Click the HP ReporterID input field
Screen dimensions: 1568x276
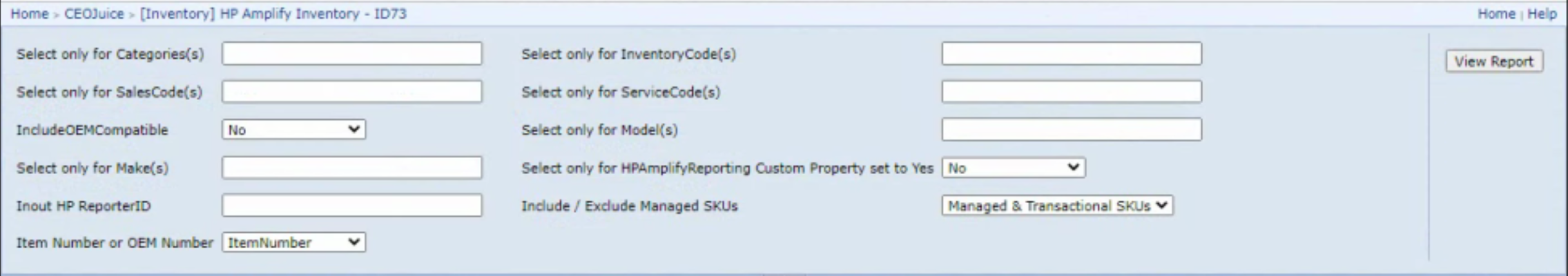[351, 206]
